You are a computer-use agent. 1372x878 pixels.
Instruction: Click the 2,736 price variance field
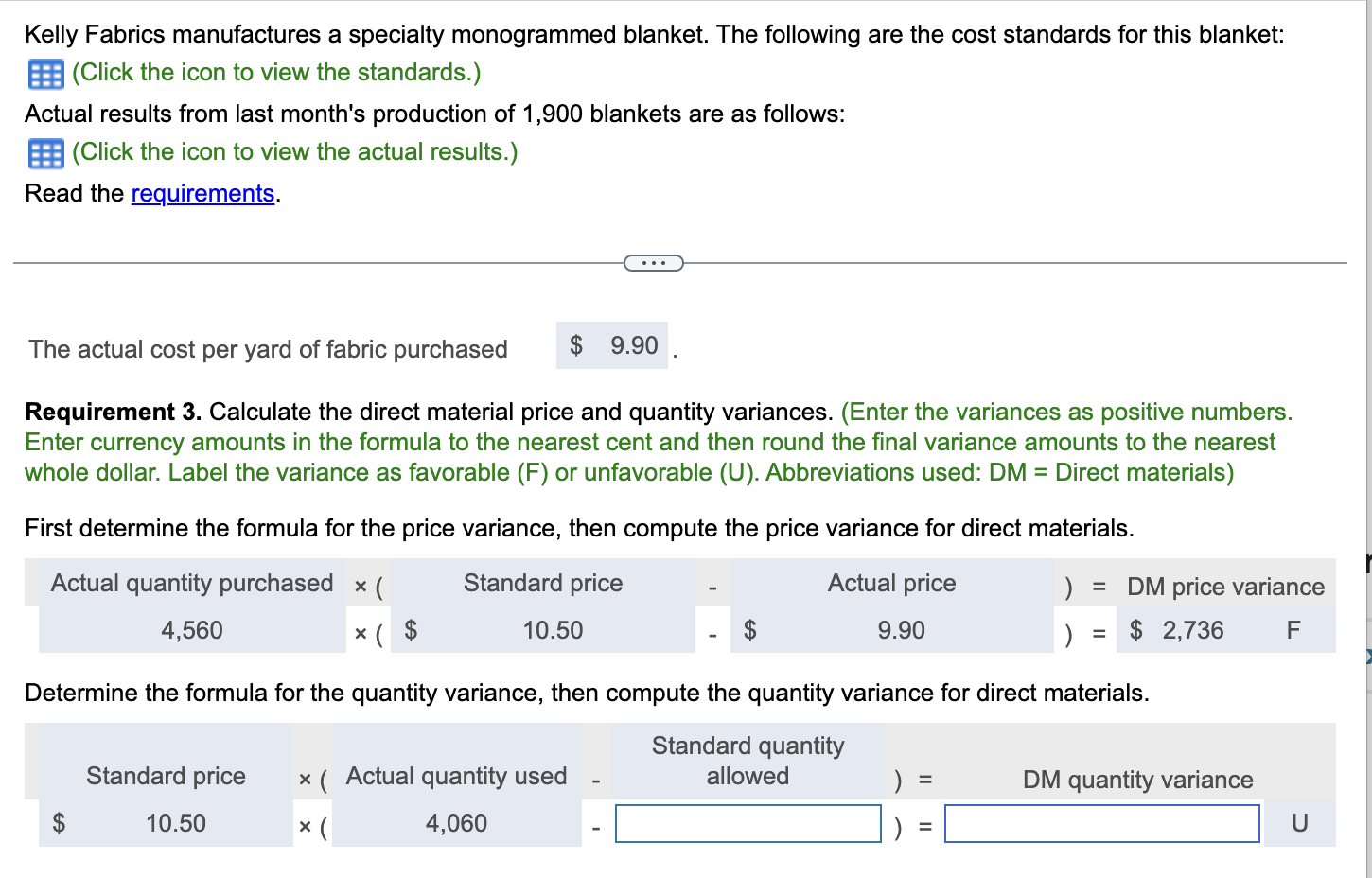1192,630
